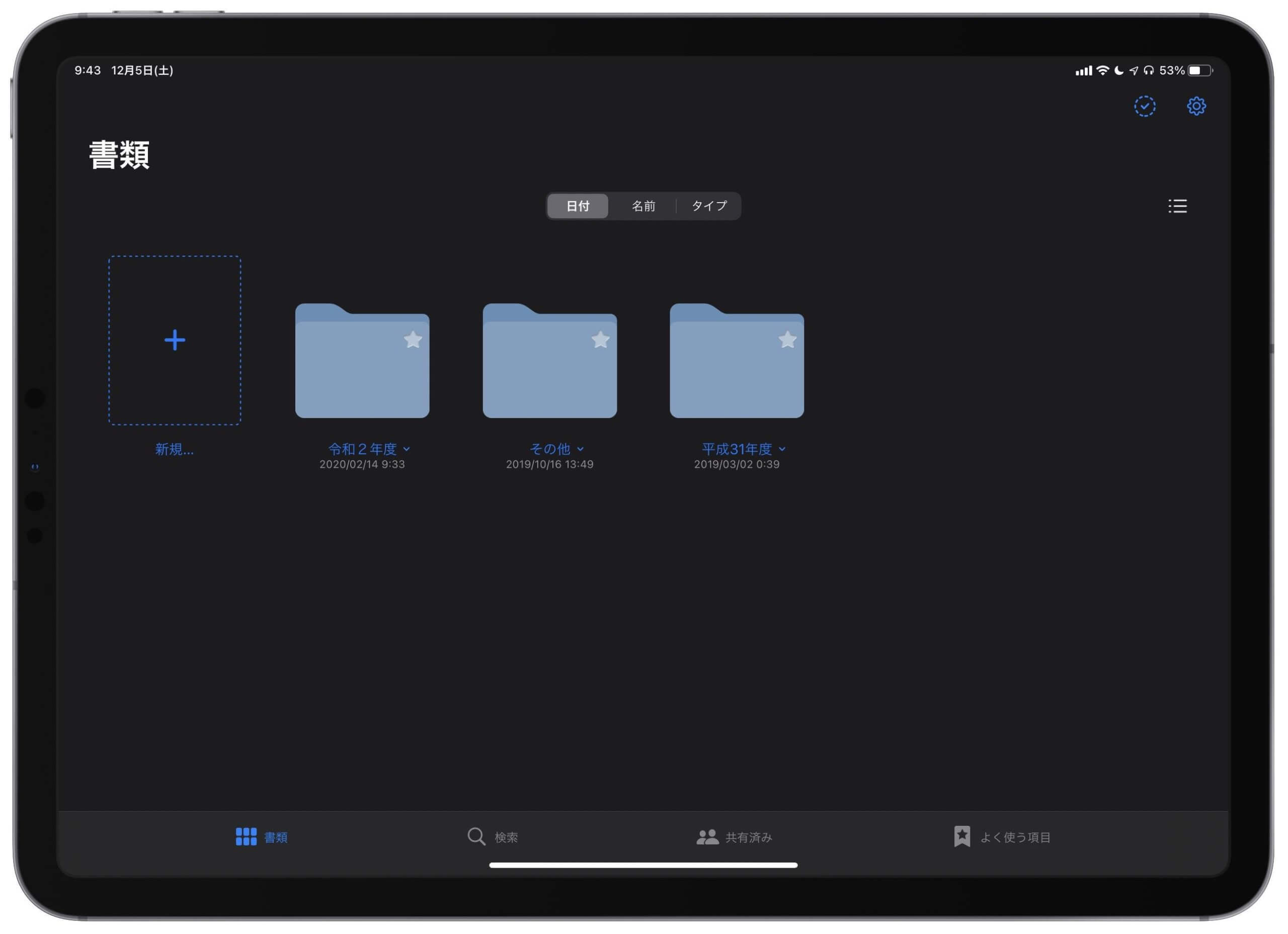Click the date 2019/03/02 0:39

click(737, 464)
